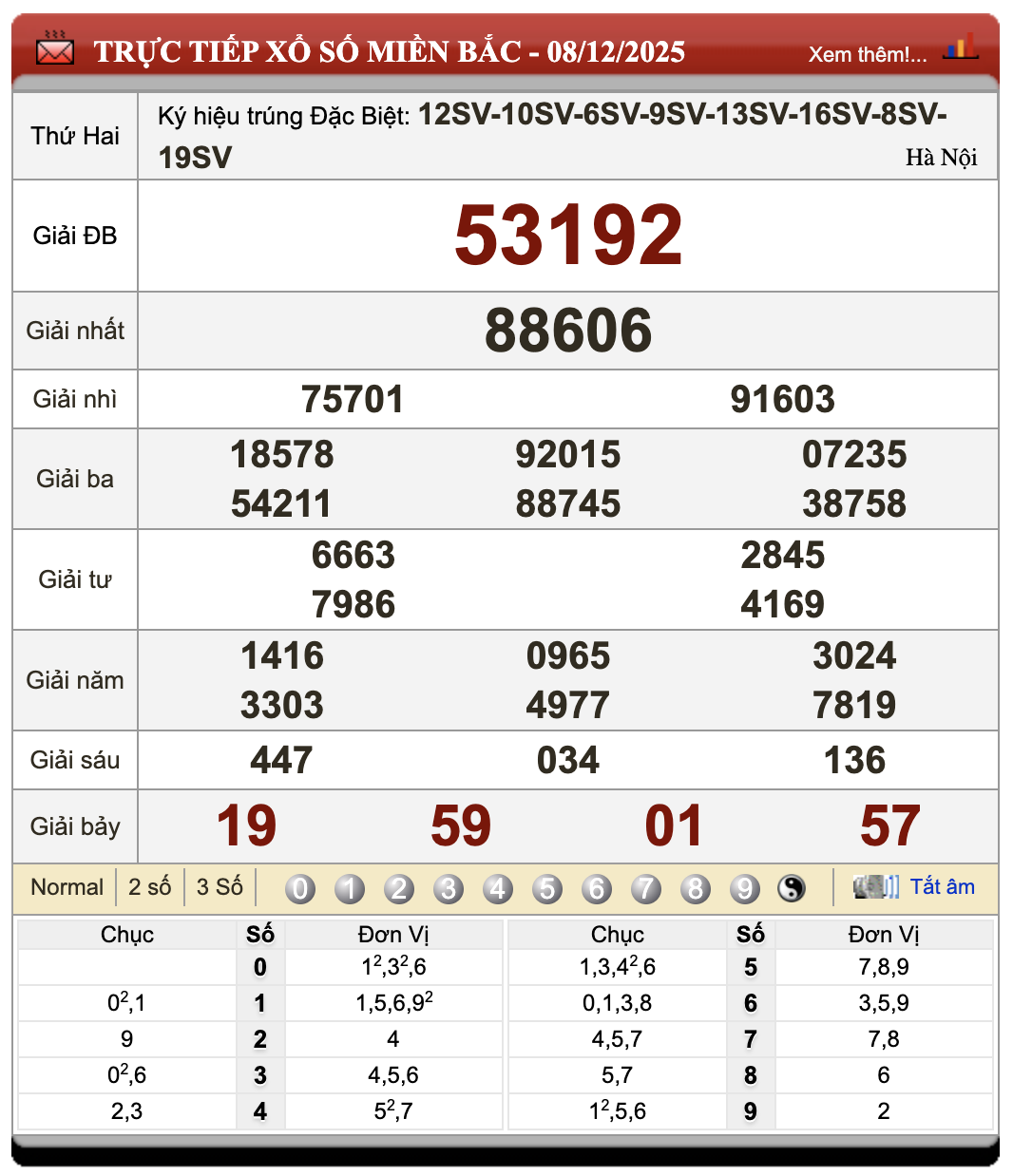Select the Hà Nội label
This screenshot has height=1176, width=1013.
943,158
